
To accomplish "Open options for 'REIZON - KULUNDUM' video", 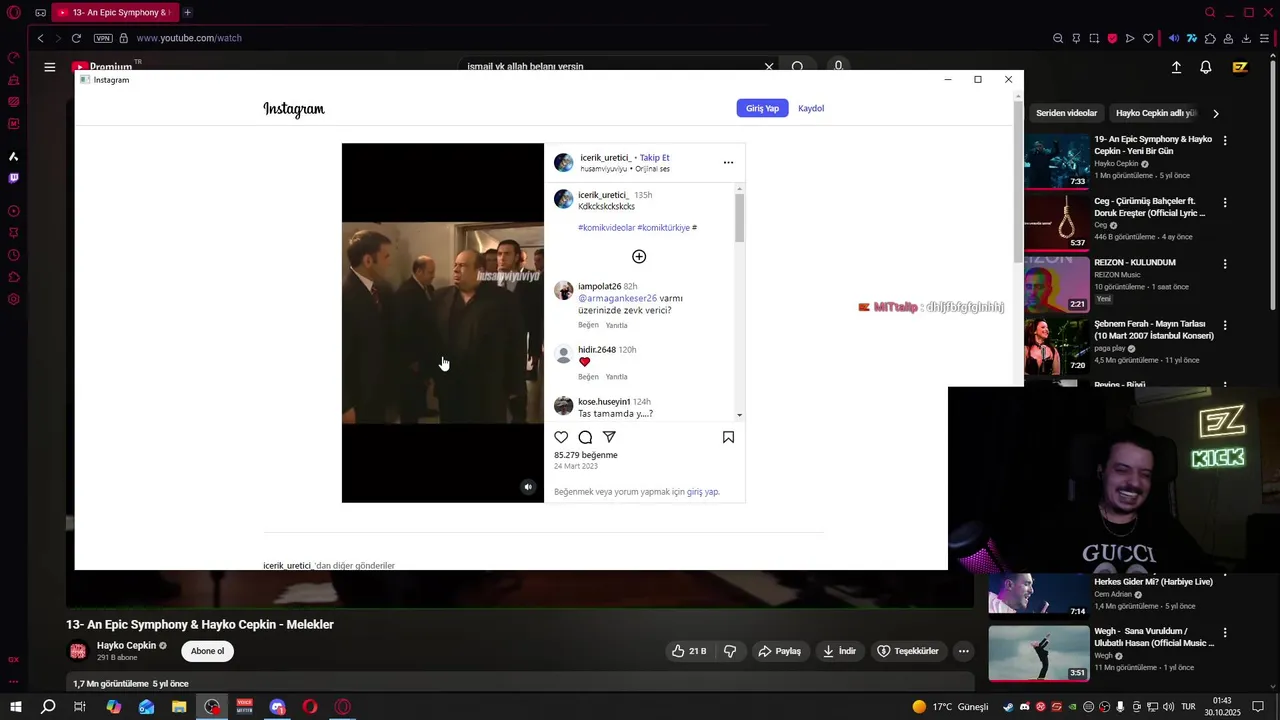I will 1225,265.
